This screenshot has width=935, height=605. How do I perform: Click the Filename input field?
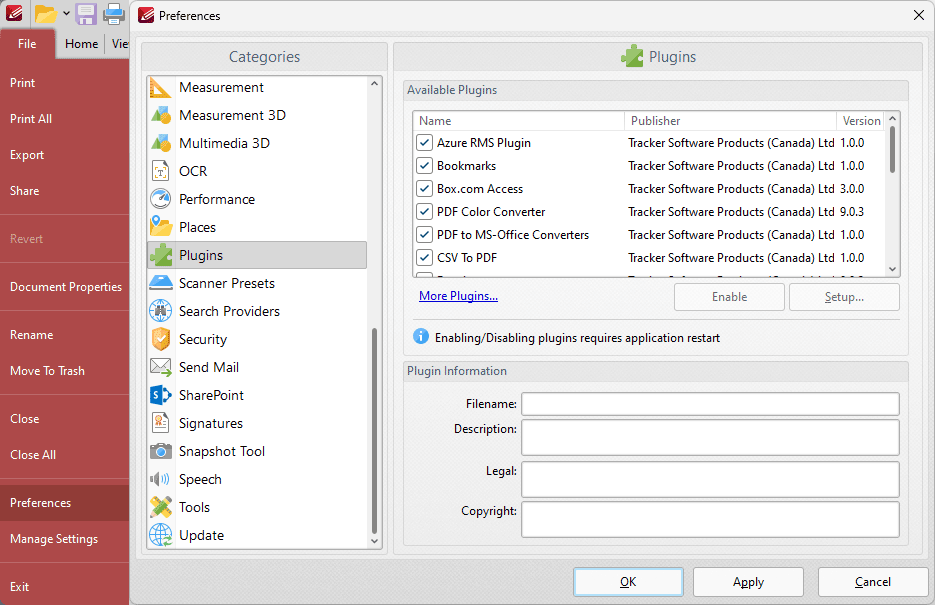[x=710, y=403]
